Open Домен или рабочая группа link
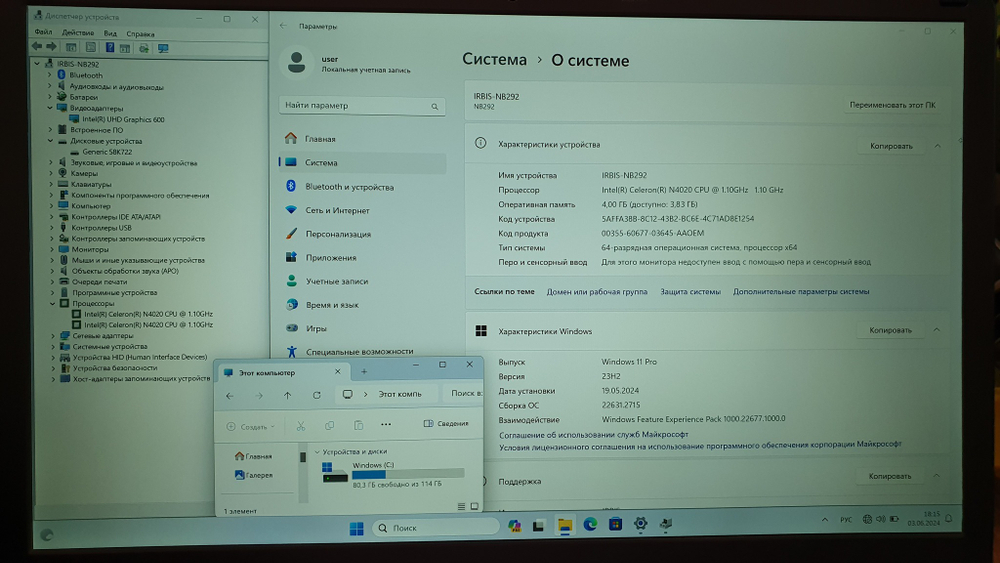 pyautogui.click(x=596, y=291)
